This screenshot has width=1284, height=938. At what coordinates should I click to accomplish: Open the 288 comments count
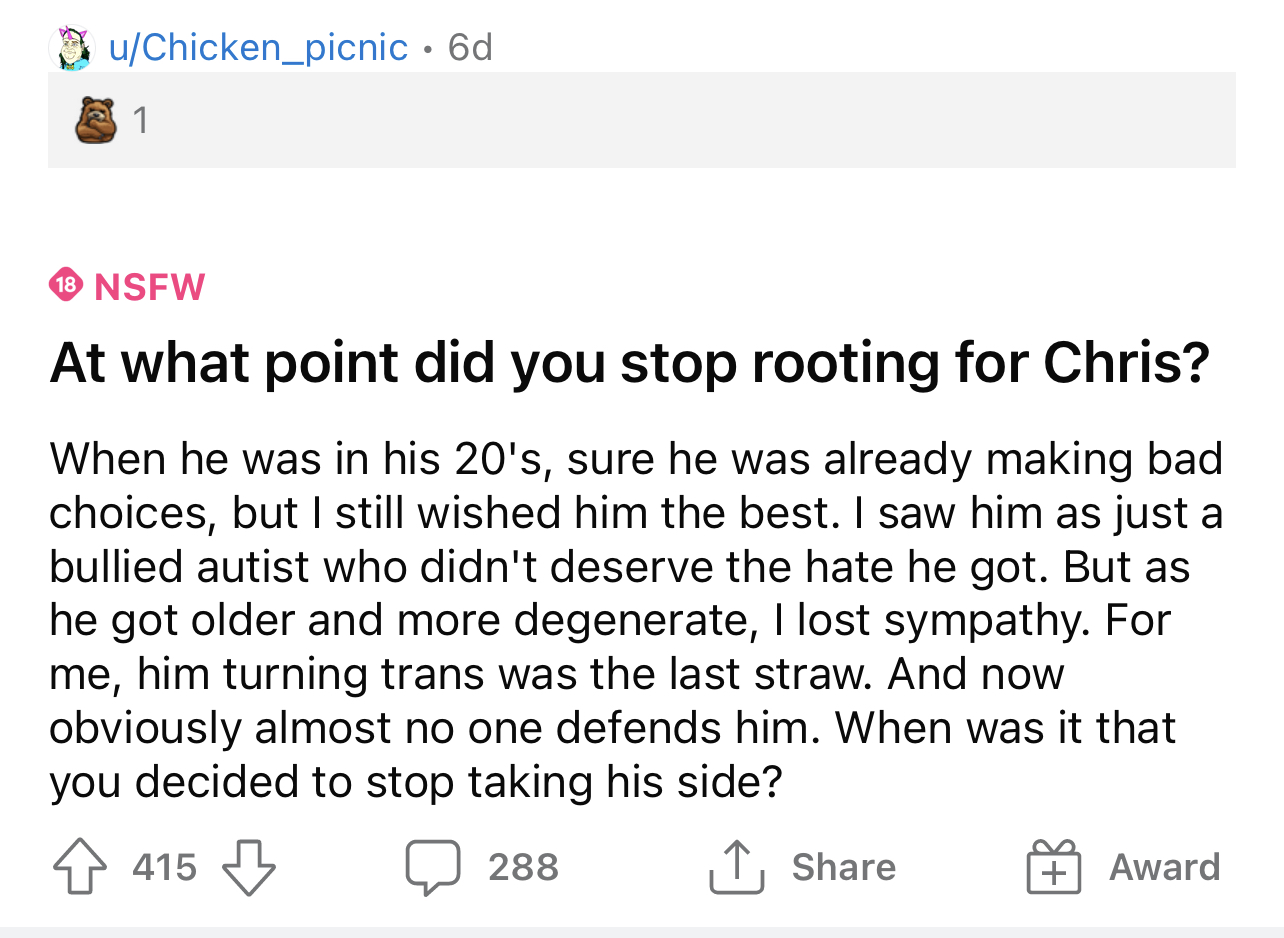click(523, 867)
